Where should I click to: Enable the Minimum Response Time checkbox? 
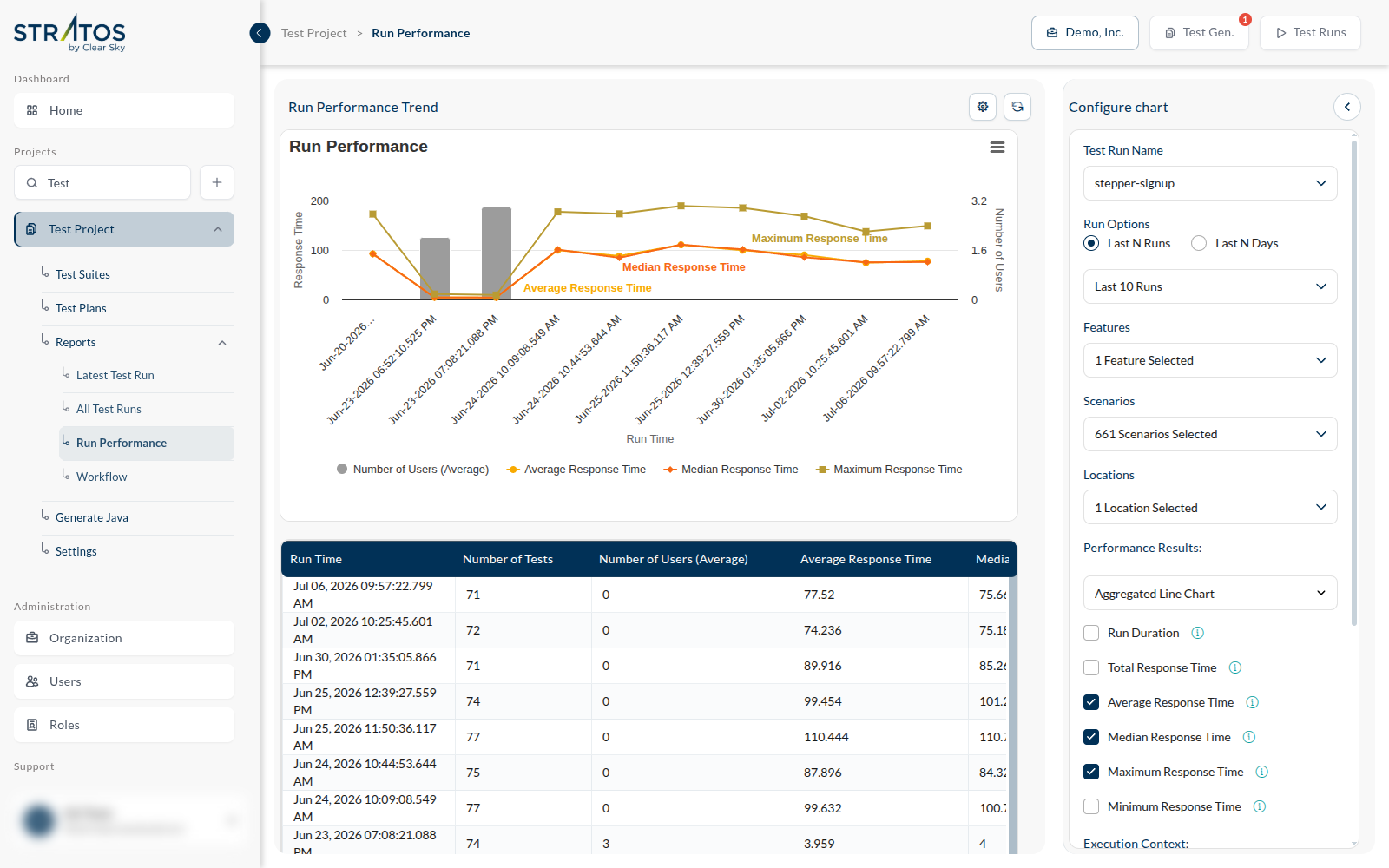1091,806
